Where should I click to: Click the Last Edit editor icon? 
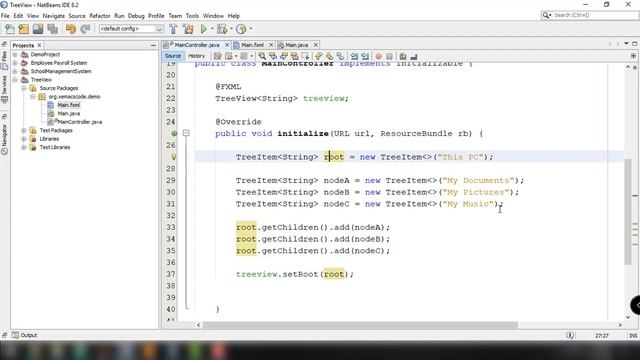click(x=218, y=56)
